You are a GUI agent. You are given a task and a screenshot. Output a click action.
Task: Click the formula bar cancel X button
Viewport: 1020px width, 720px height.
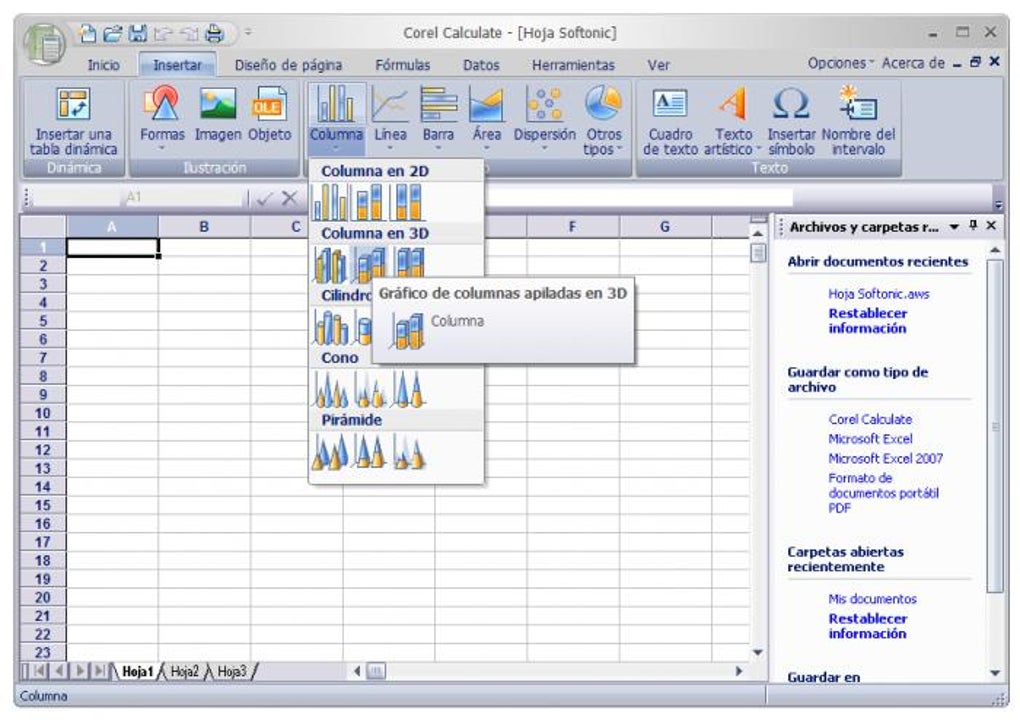click(x=289, y=198)
